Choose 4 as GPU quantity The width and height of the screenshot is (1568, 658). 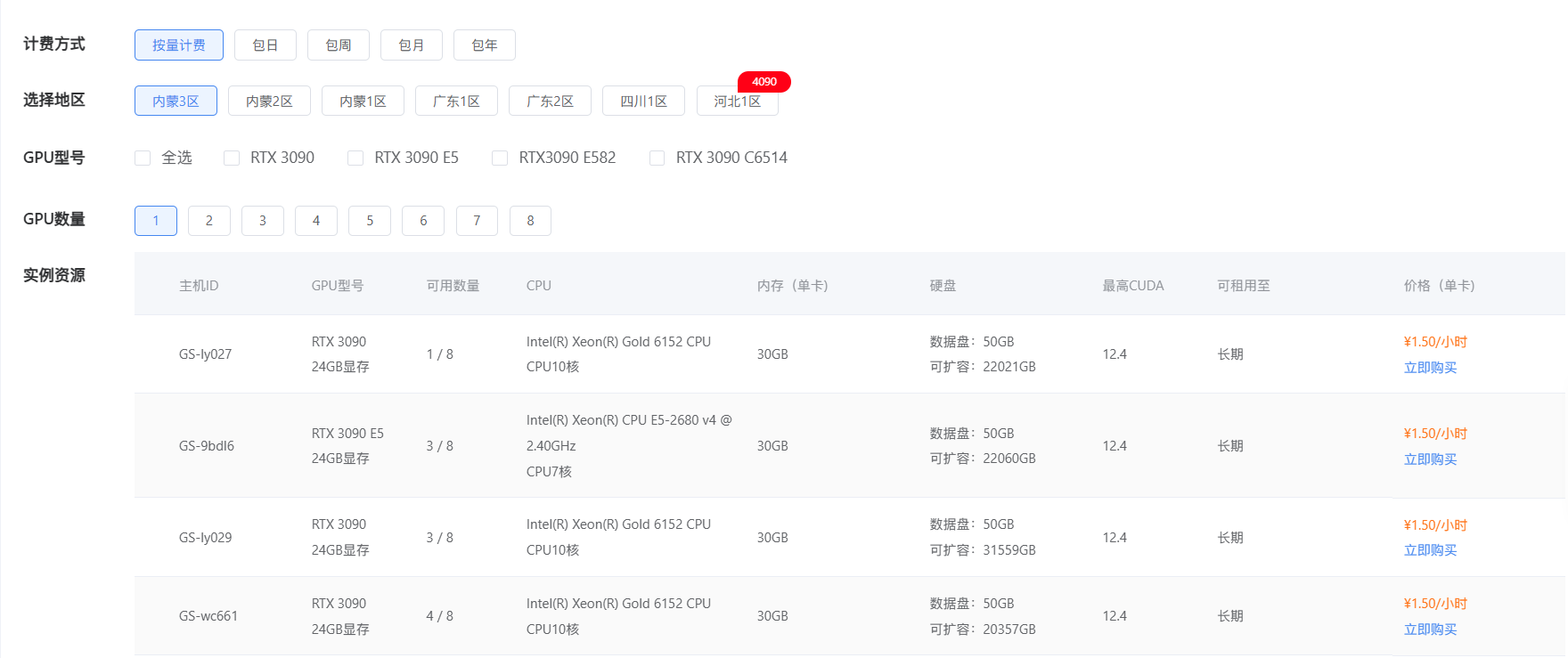coord(316,221)
